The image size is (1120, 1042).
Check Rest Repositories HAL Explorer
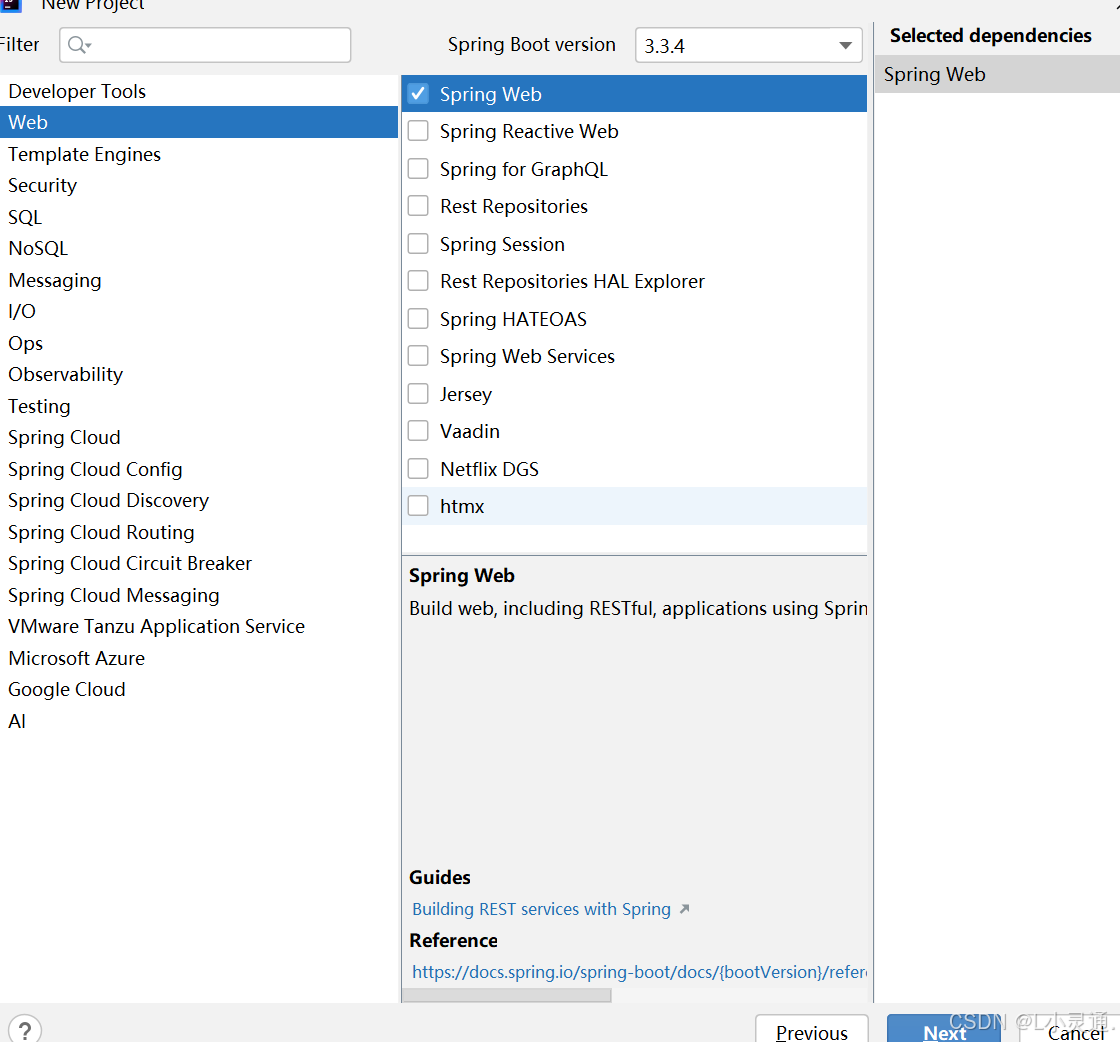pos(418,281)
